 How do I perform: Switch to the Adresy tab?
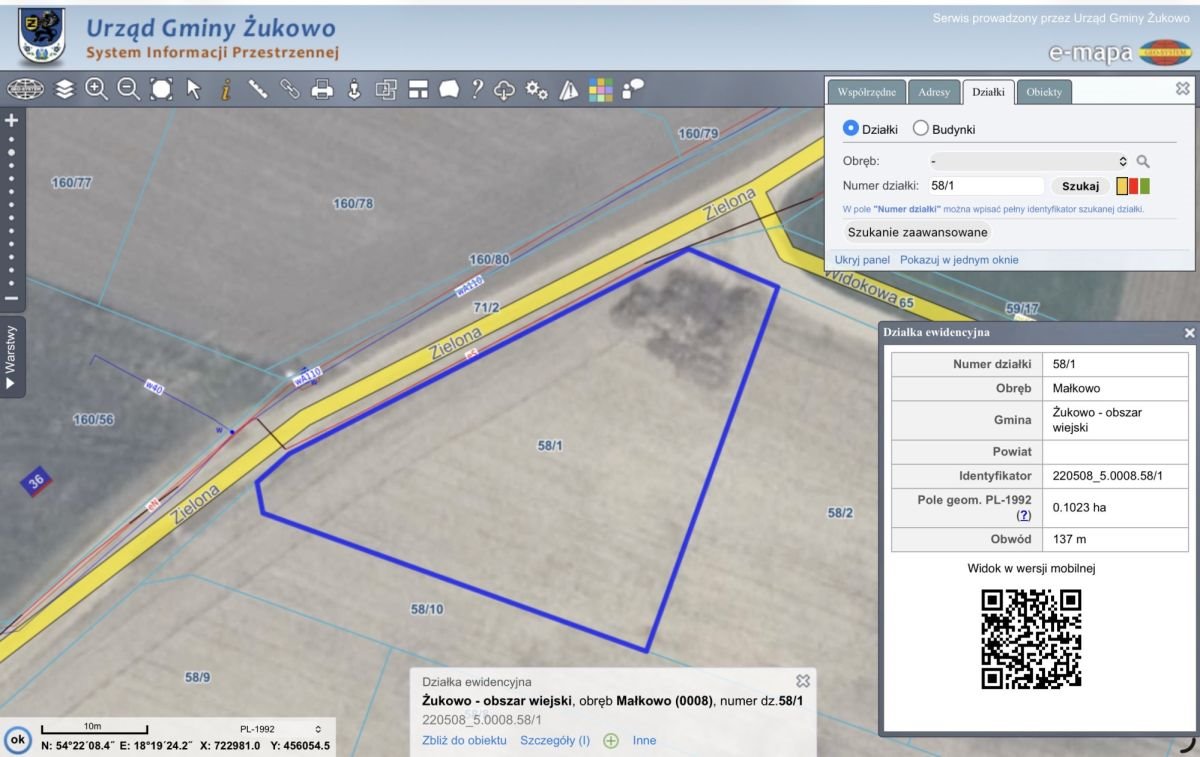[935, 92]
